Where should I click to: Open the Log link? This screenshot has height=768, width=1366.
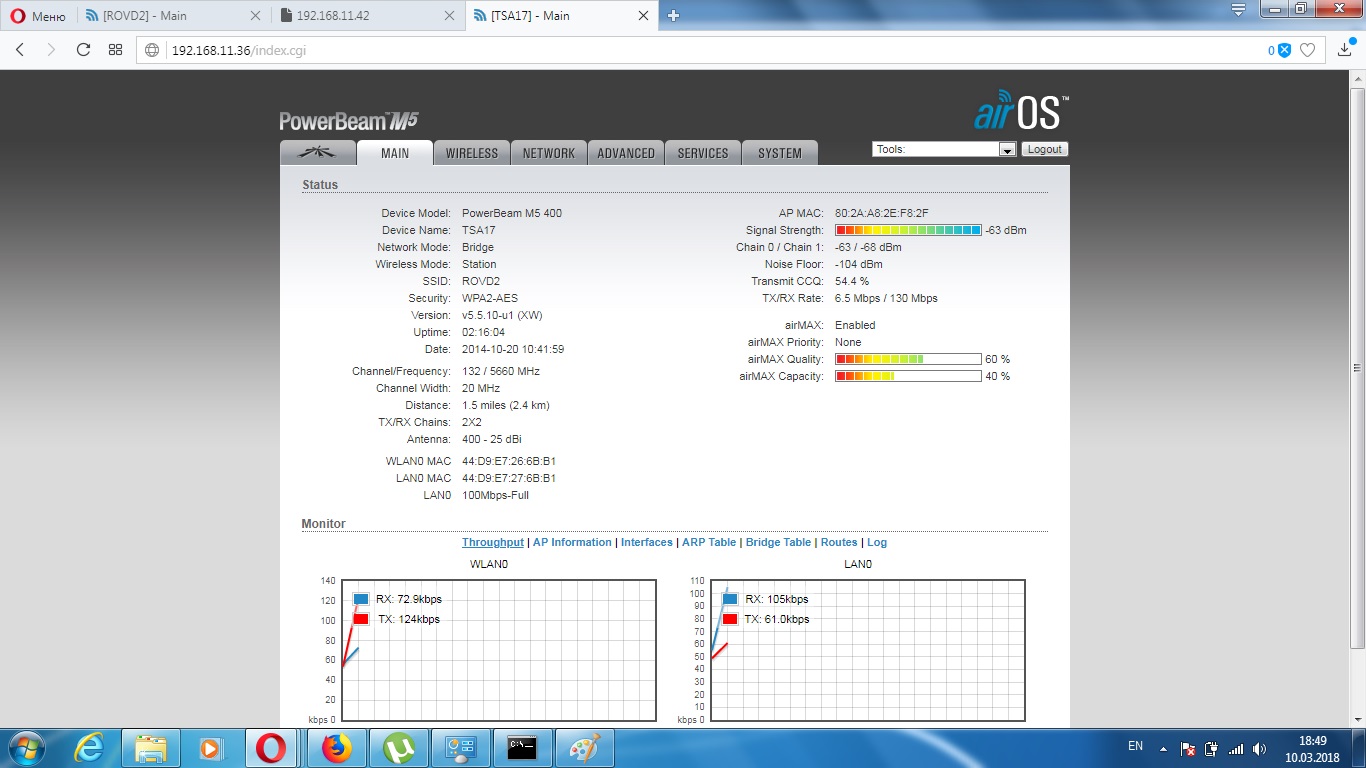(x=877, y=542)
